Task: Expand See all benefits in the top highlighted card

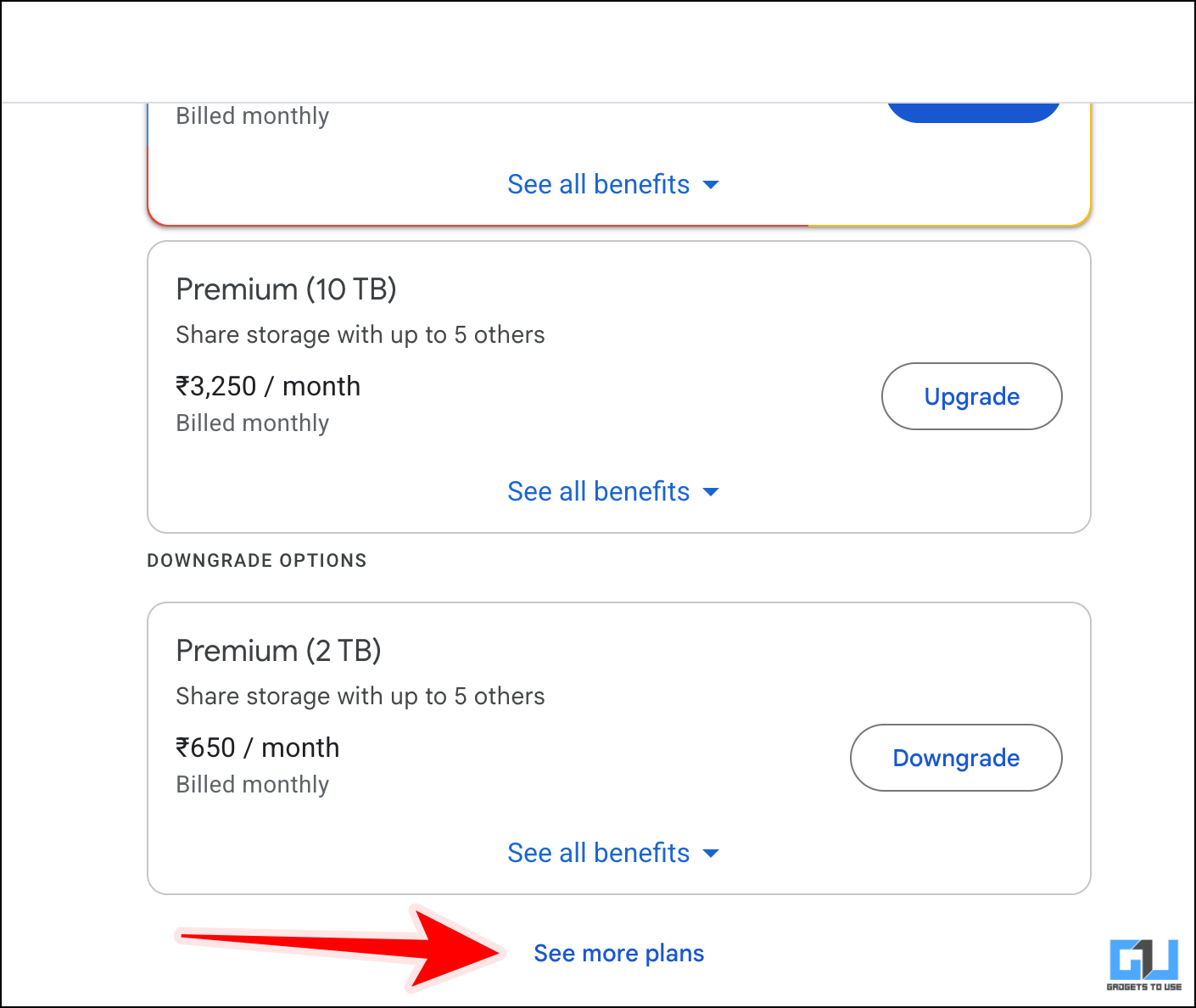Action: pos(599,185)
